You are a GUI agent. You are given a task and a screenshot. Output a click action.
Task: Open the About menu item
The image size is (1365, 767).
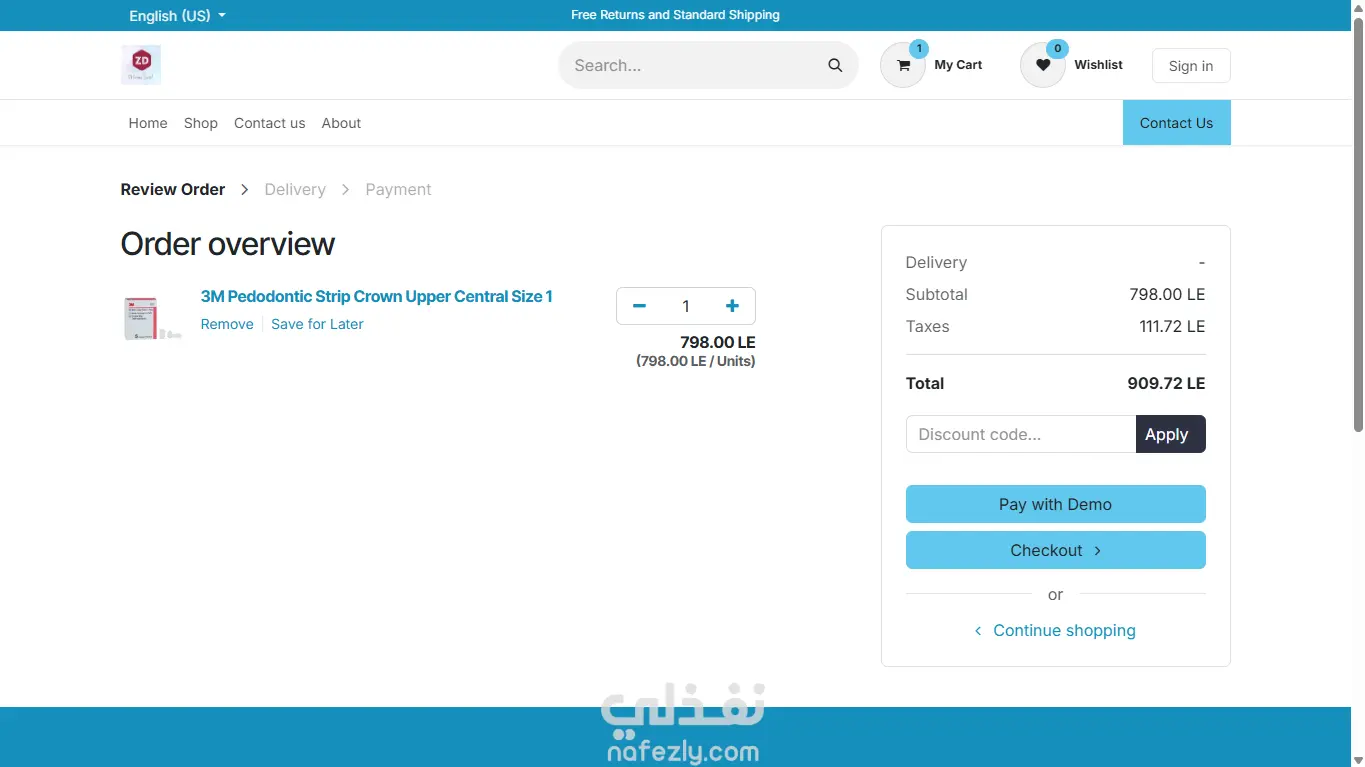click(x=341, y=123)
